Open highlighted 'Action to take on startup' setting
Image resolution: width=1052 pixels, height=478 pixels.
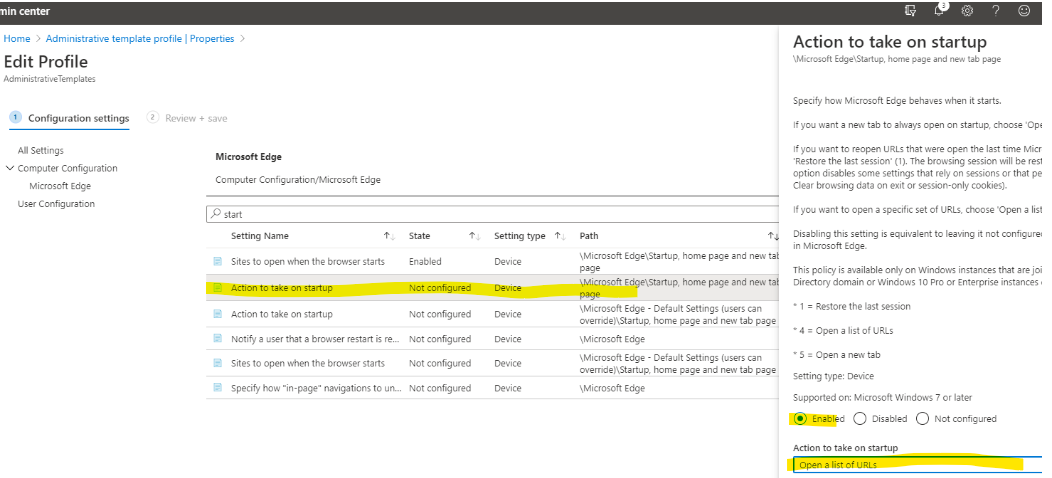click(282, 287)
